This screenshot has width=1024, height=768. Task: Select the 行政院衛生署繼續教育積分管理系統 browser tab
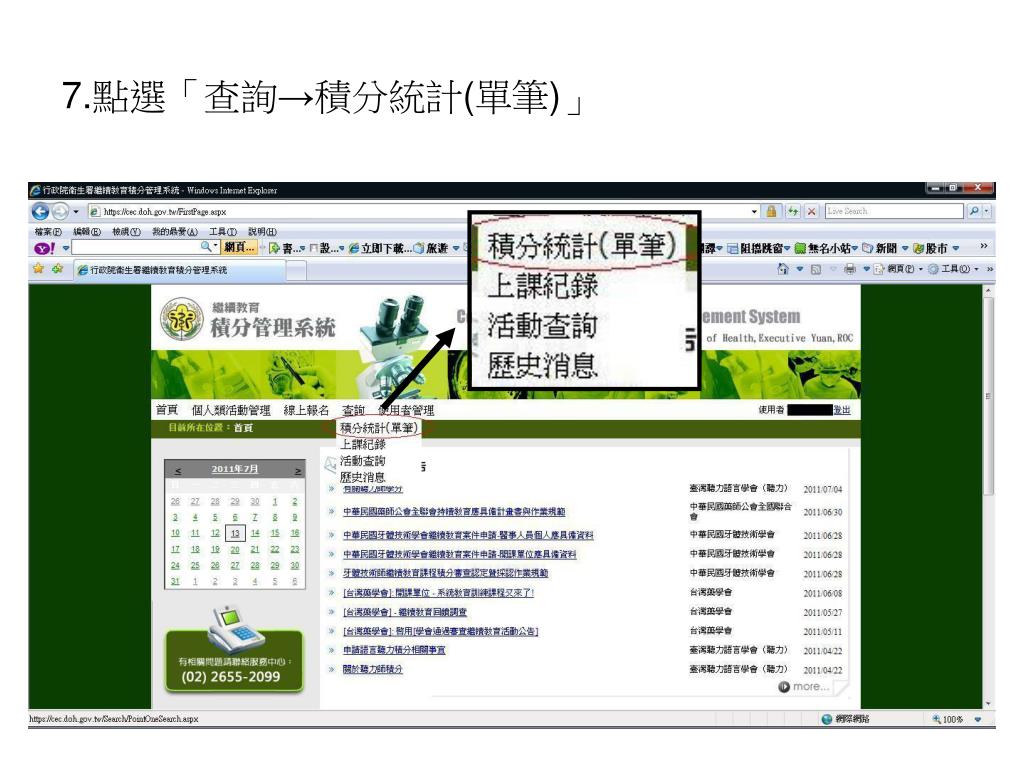click(x=179, y=270)
